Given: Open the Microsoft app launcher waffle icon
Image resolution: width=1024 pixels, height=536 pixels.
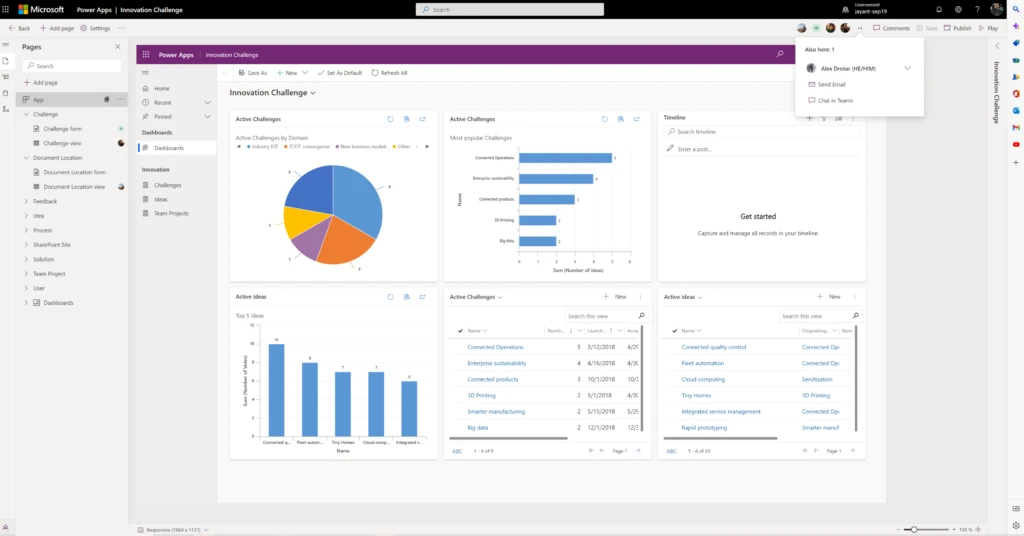Looking at the screenshot, I should tap(7, 9).
